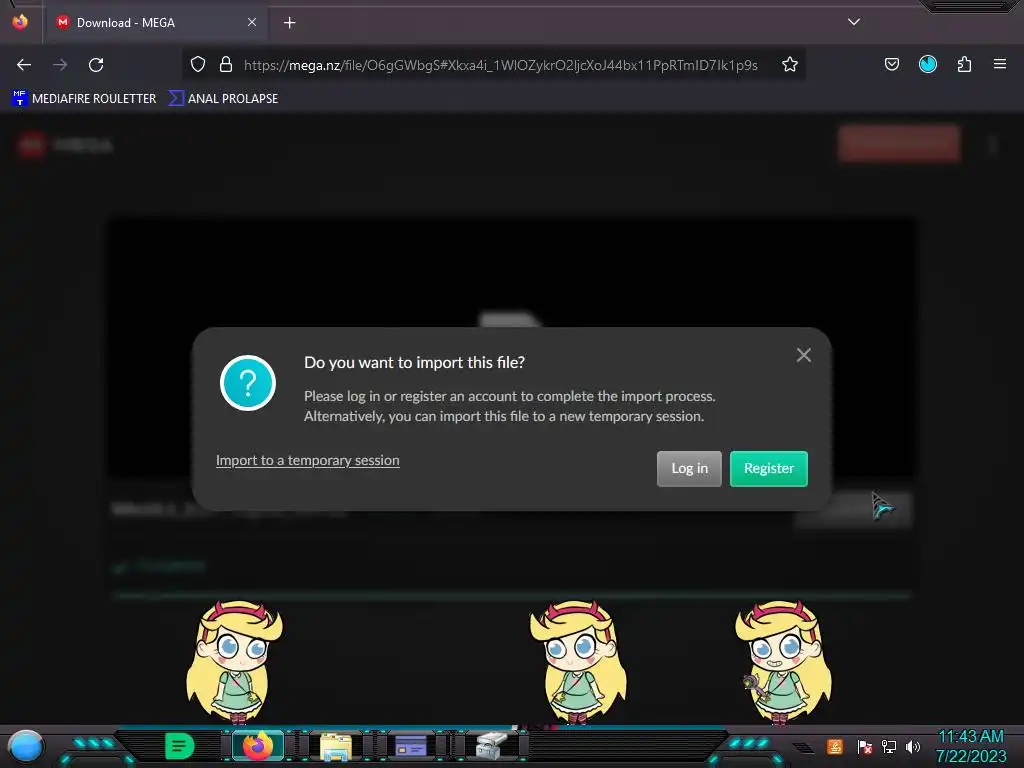Go back with the browser back arrow
1024x768 pixels.
click(24, 65)
